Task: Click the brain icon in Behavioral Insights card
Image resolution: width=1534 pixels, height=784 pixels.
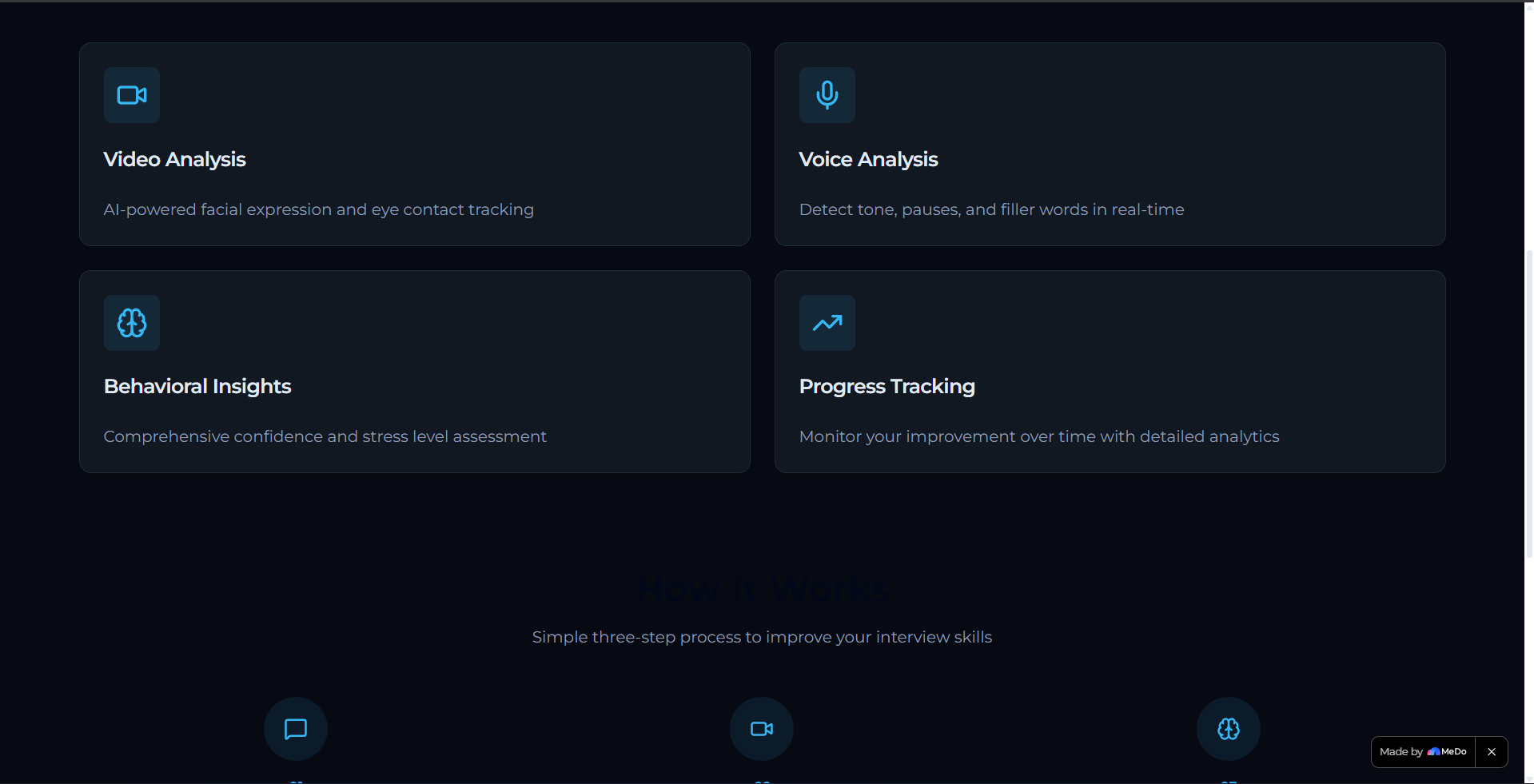Action: [132, 323]
